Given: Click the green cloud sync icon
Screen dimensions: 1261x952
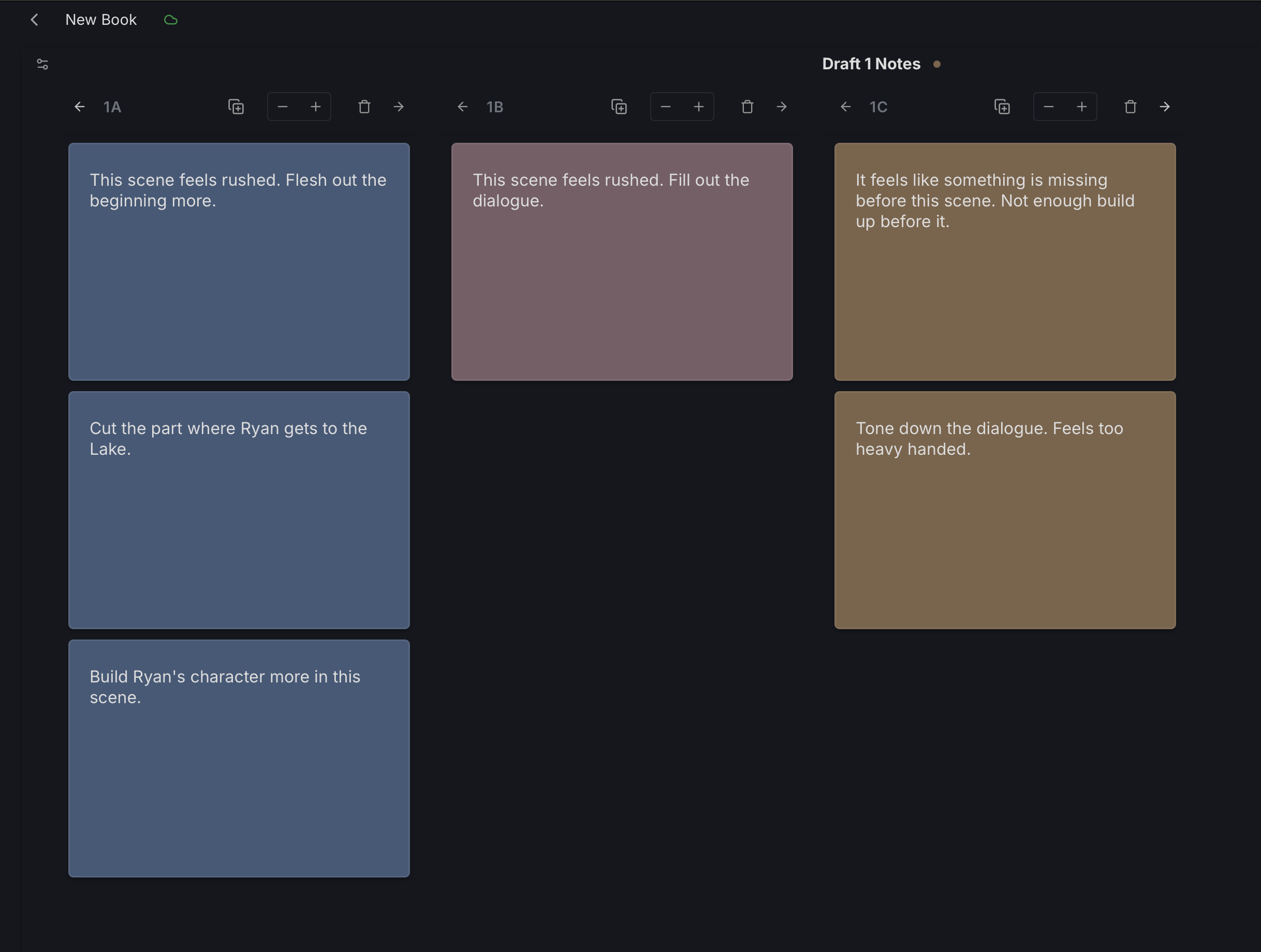Looking at the screenshot, I should point(170,21).
